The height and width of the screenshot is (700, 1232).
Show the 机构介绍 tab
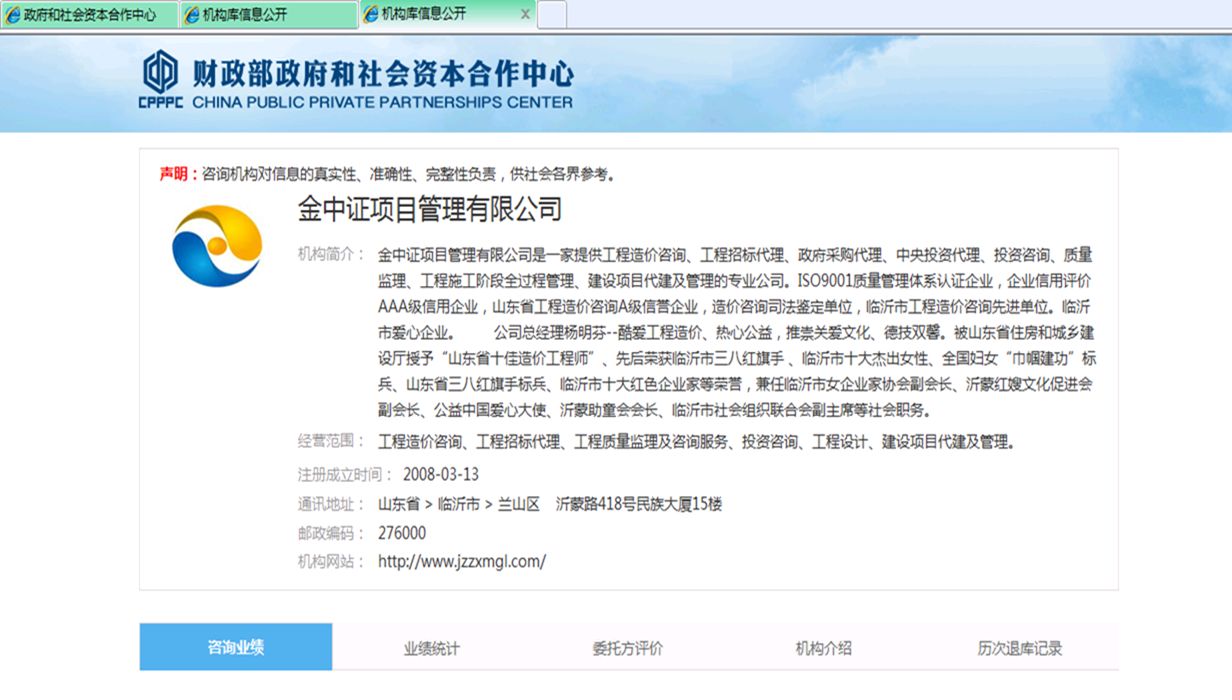pyautogui.click(x=823, y=648)
